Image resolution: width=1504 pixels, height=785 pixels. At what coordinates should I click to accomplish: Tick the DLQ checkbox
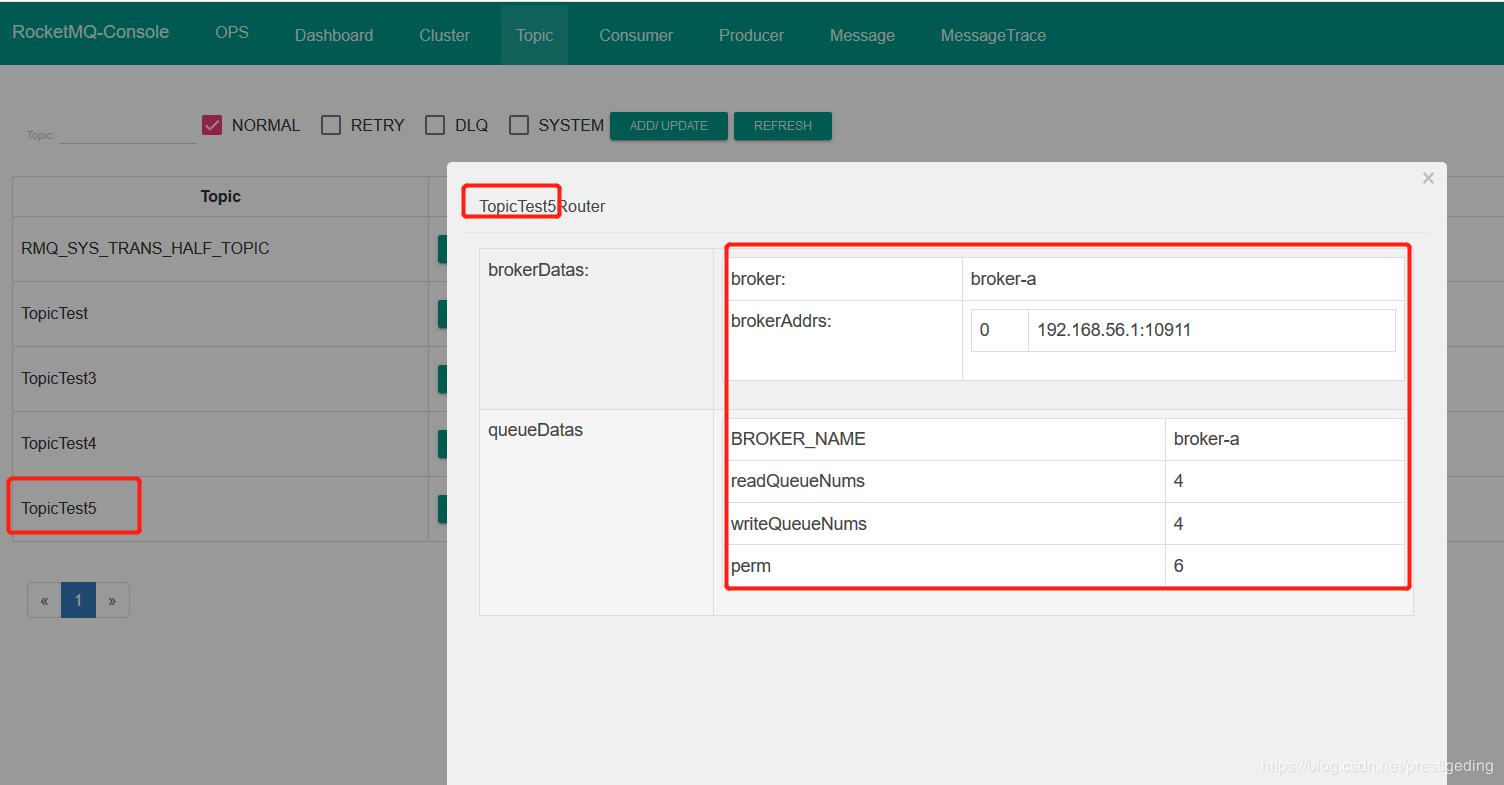click(x=435, y=125)
